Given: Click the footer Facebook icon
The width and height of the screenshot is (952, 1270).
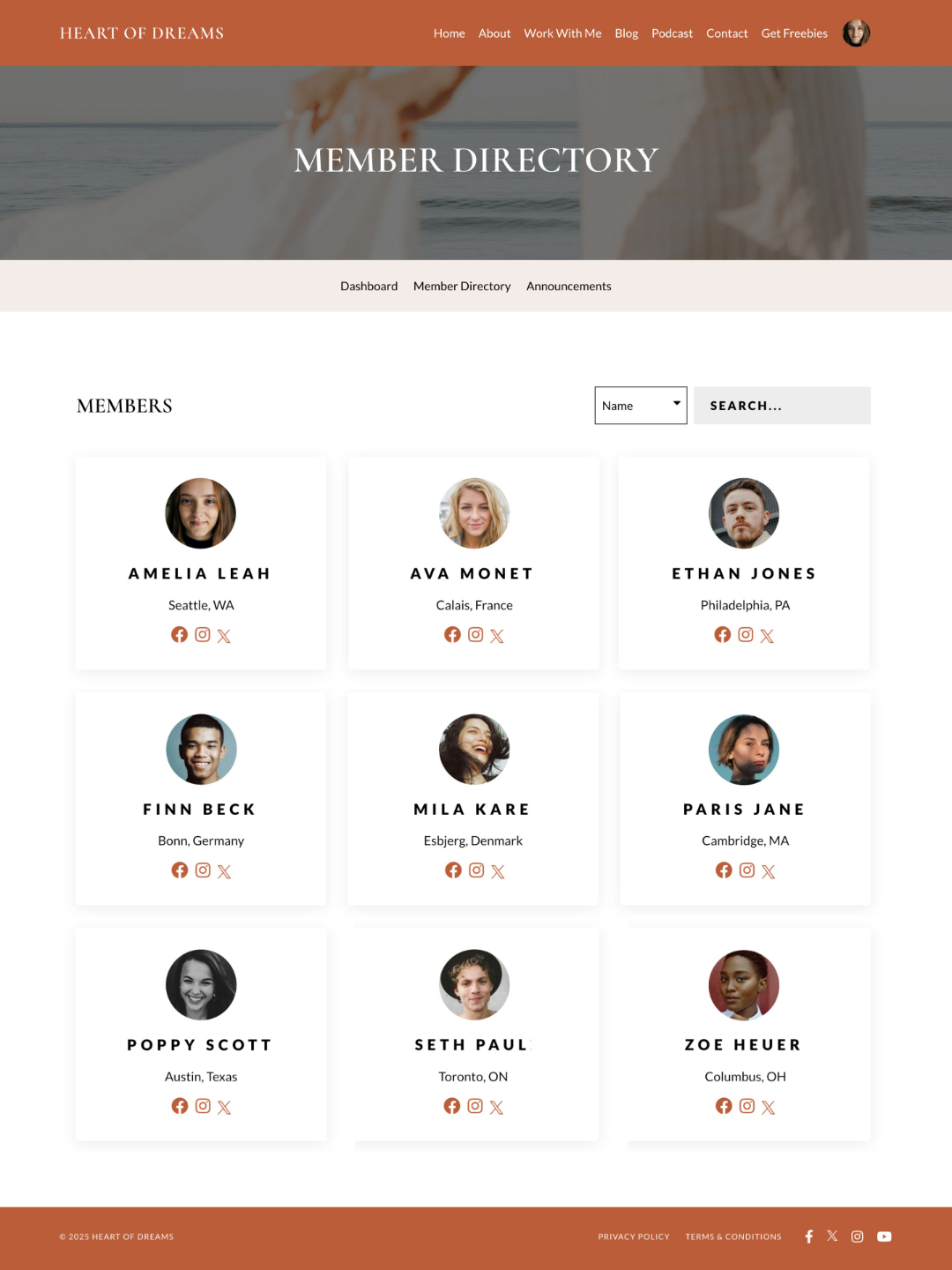Looking at the screenshot, I should [x=808, y=1236].
